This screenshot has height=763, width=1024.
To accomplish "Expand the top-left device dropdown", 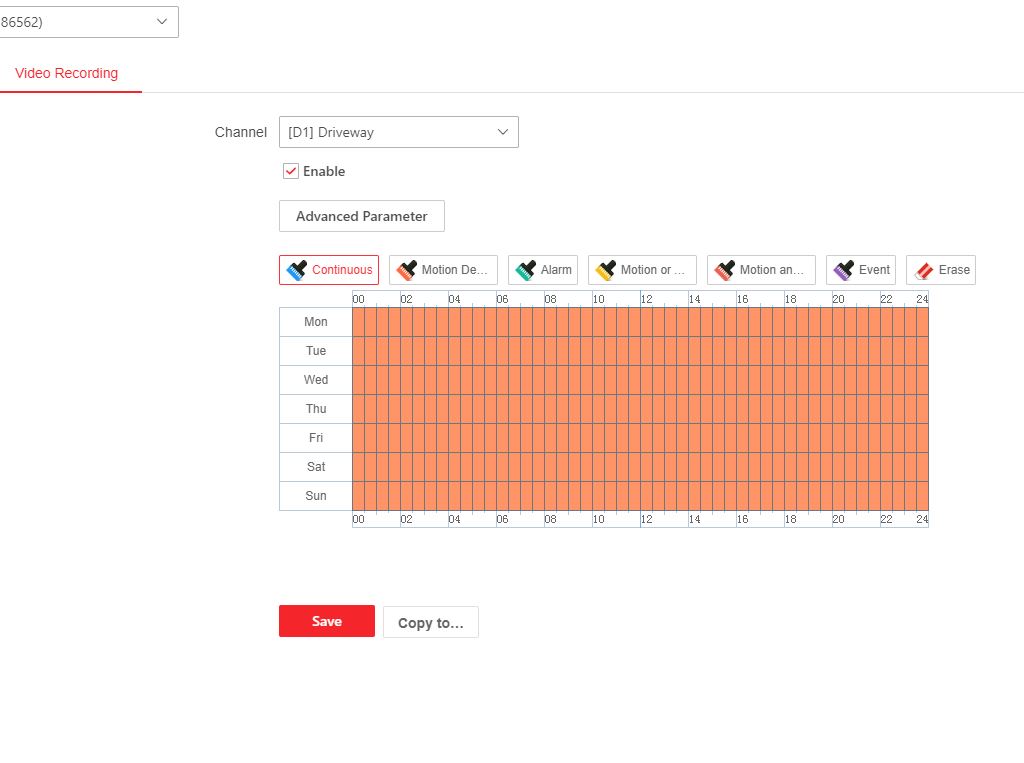I will [88, 22].
